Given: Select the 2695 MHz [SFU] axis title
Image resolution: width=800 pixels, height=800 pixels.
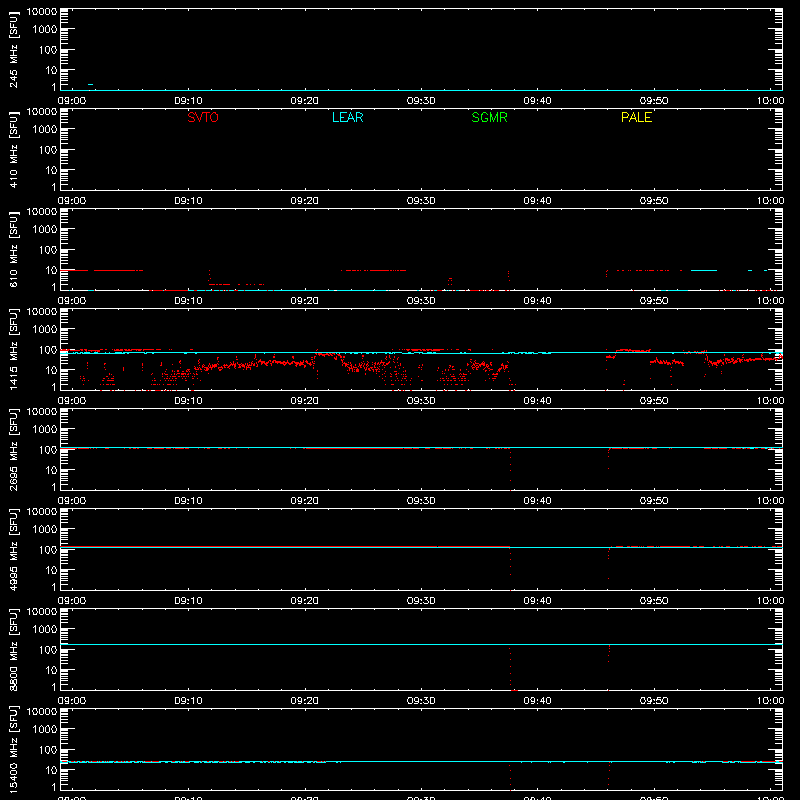Looking at the screenshot, I should (14, 449).
